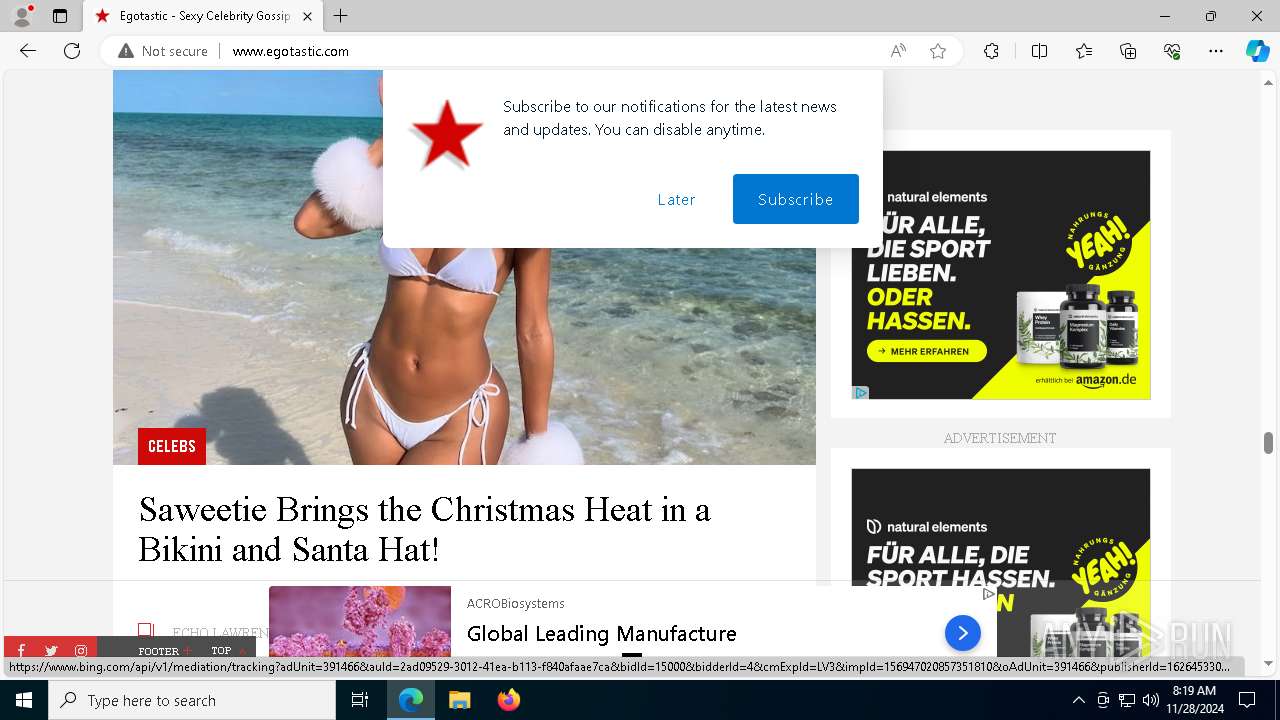Close the Egotastic tab

(307, 16)
